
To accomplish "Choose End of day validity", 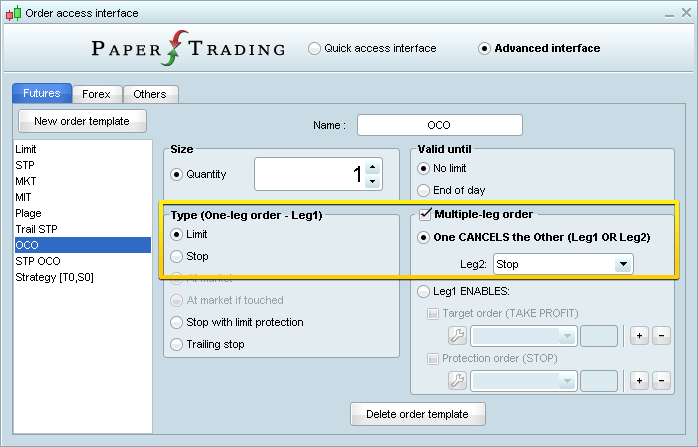I will [x=424, y=190].
